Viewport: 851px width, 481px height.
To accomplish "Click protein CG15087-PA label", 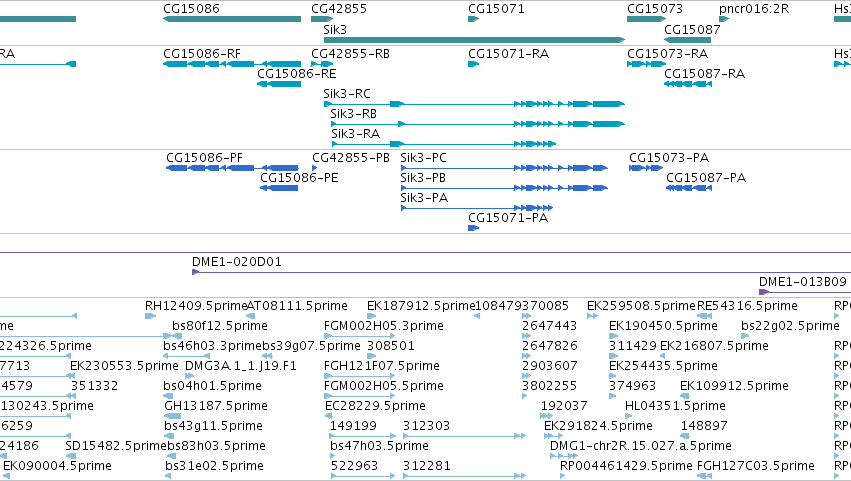I will point(706,178).
